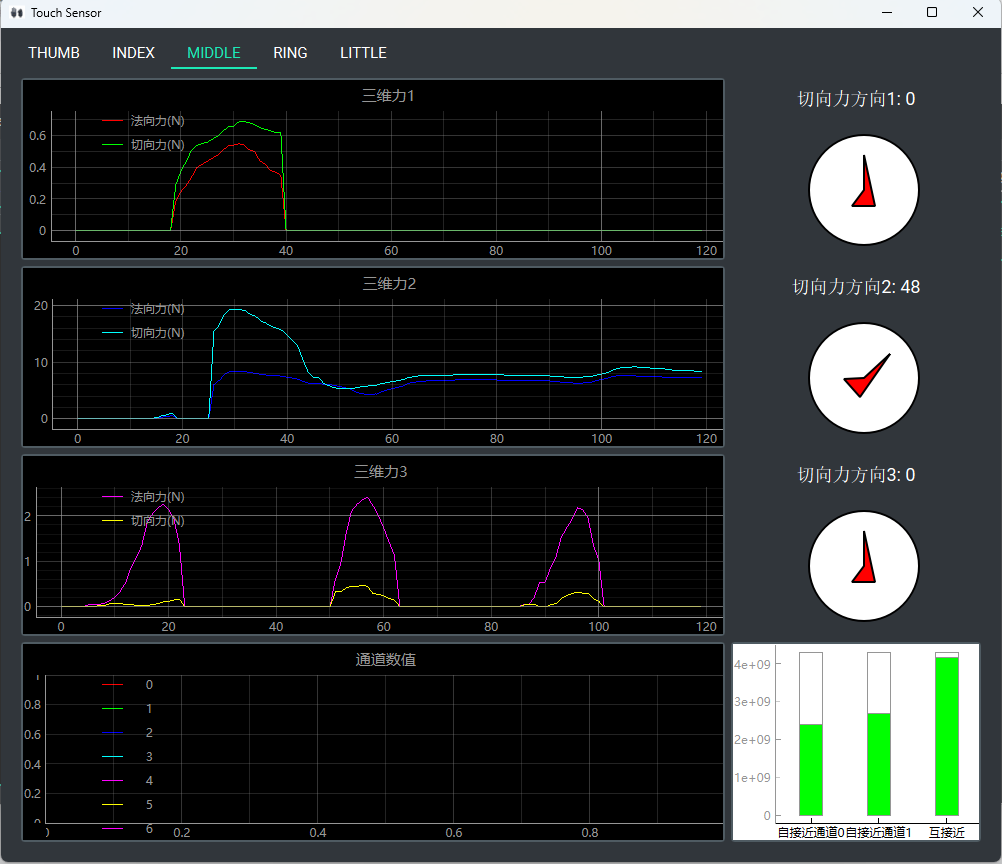Click the 互接近 green bar

[x=946, y=736]
